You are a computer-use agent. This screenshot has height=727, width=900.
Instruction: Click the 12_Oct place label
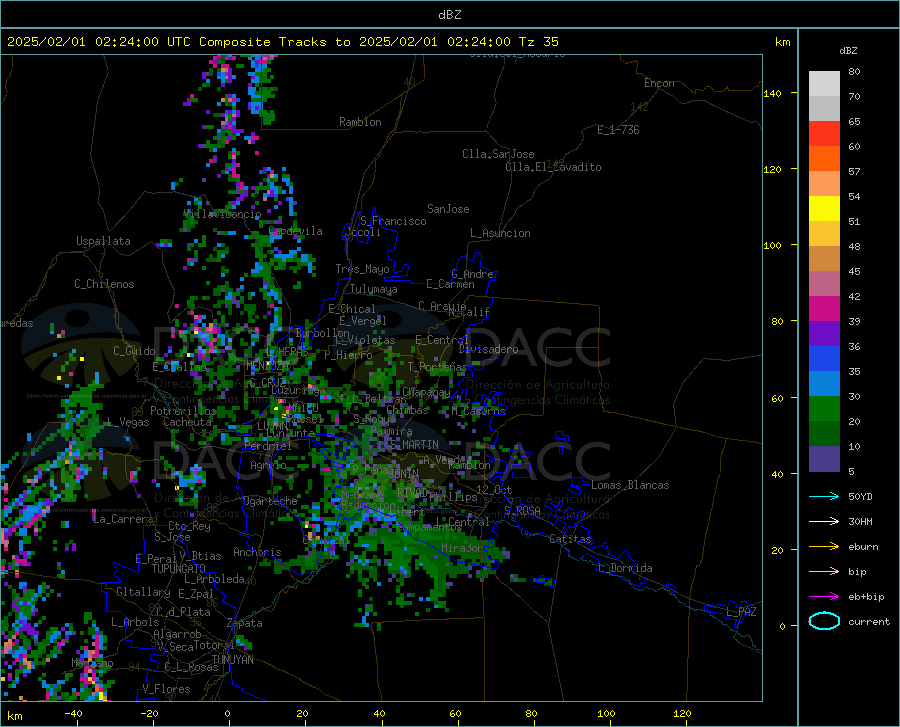(x=494, y=489)
